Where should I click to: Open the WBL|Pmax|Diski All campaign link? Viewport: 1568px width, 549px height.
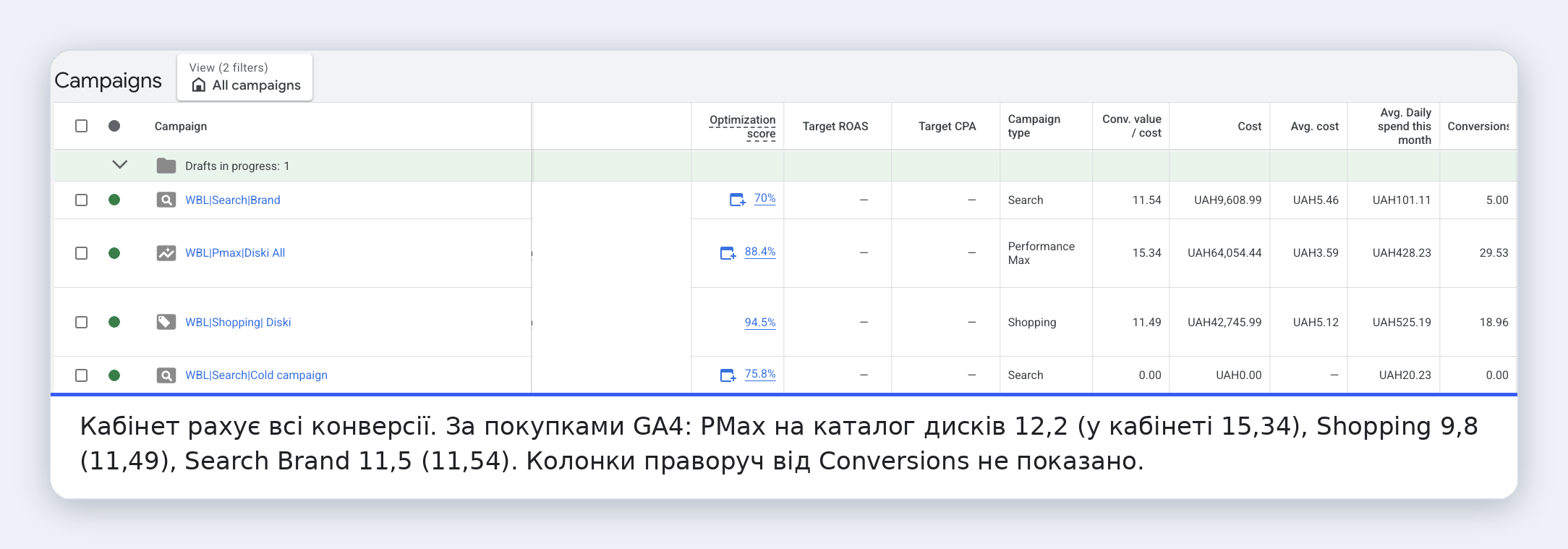click(x=235, y=253)
